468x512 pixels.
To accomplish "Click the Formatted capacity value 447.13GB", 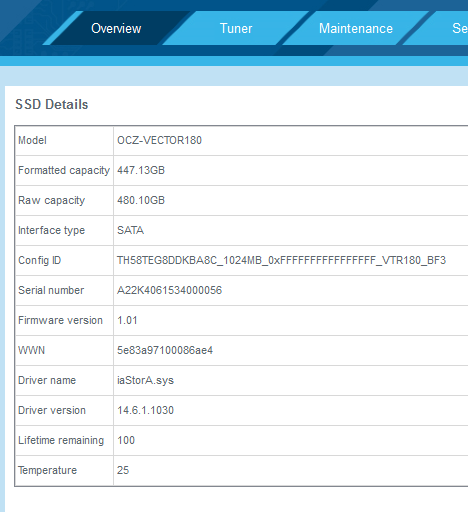I will pos(141,170).
